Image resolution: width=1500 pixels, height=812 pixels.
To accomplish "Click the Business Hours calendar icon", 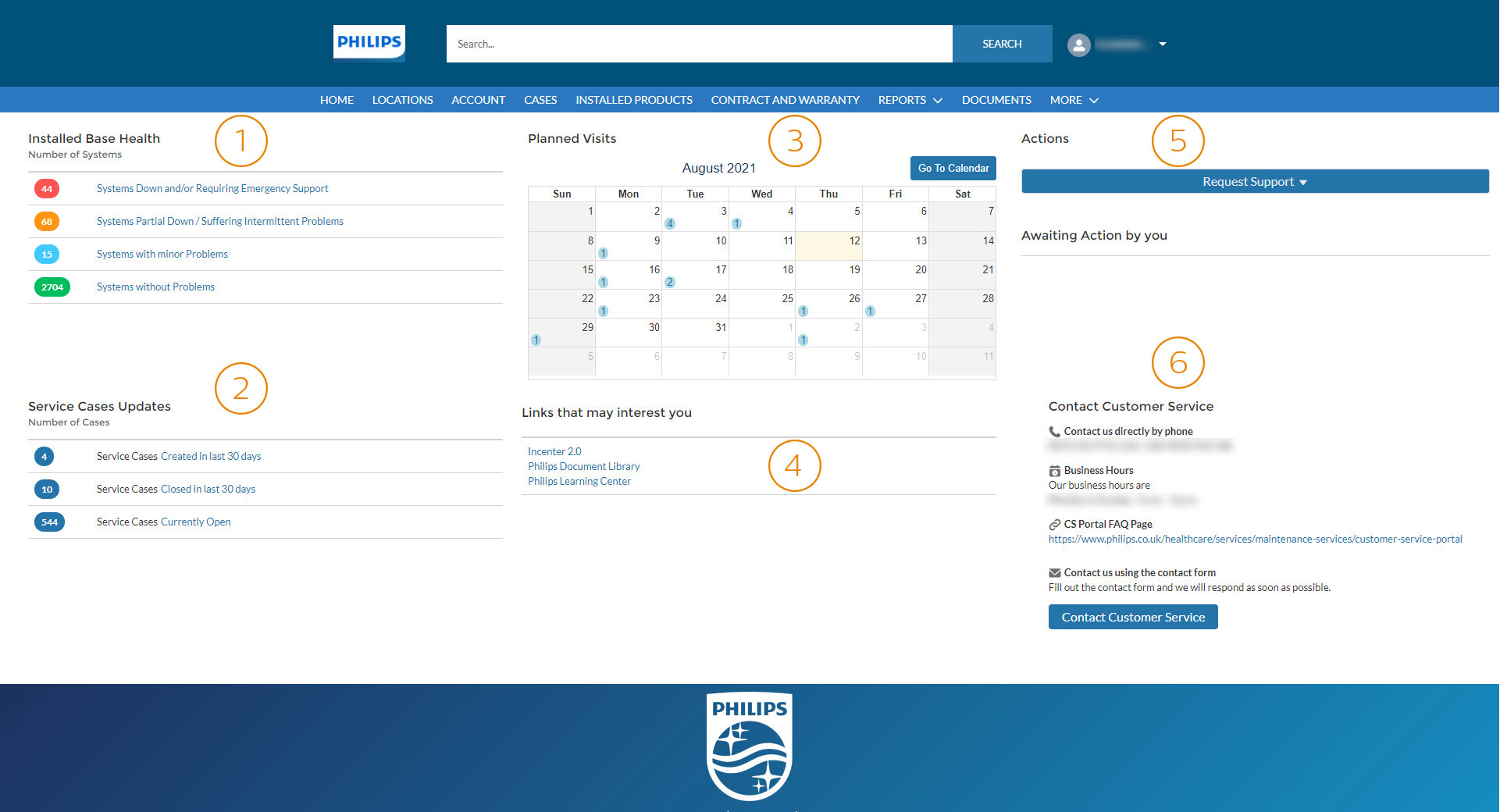I will point(1054,470).
